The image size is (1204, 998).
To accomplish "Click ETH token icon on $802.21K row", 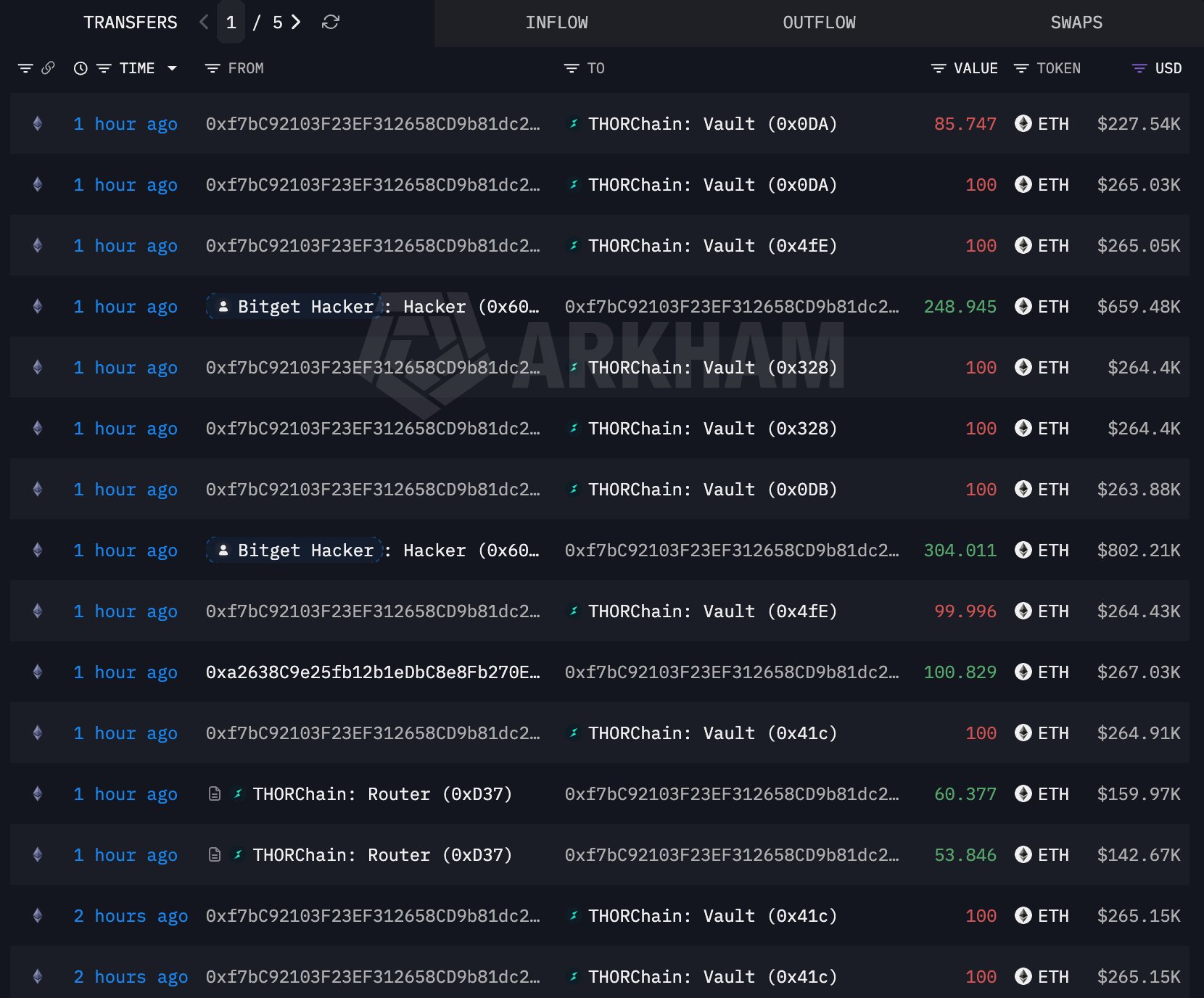I will (x=1023, y=550).
